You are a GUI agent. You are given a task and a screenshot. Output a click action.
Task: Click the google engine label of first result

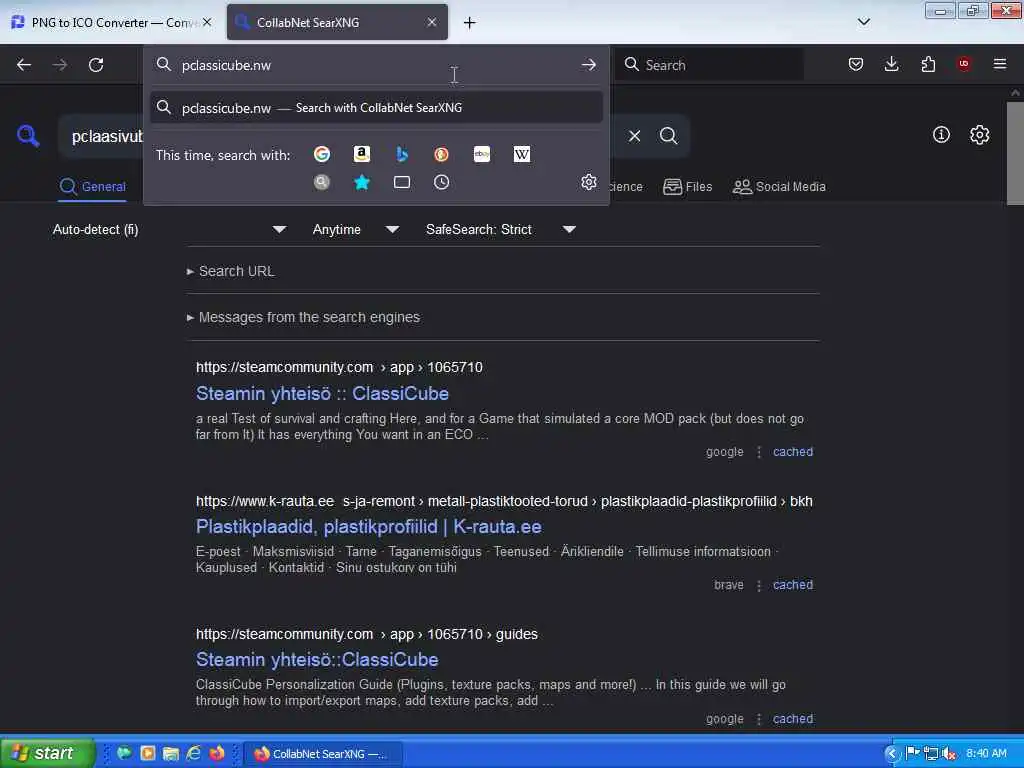[x=724, y=452]
